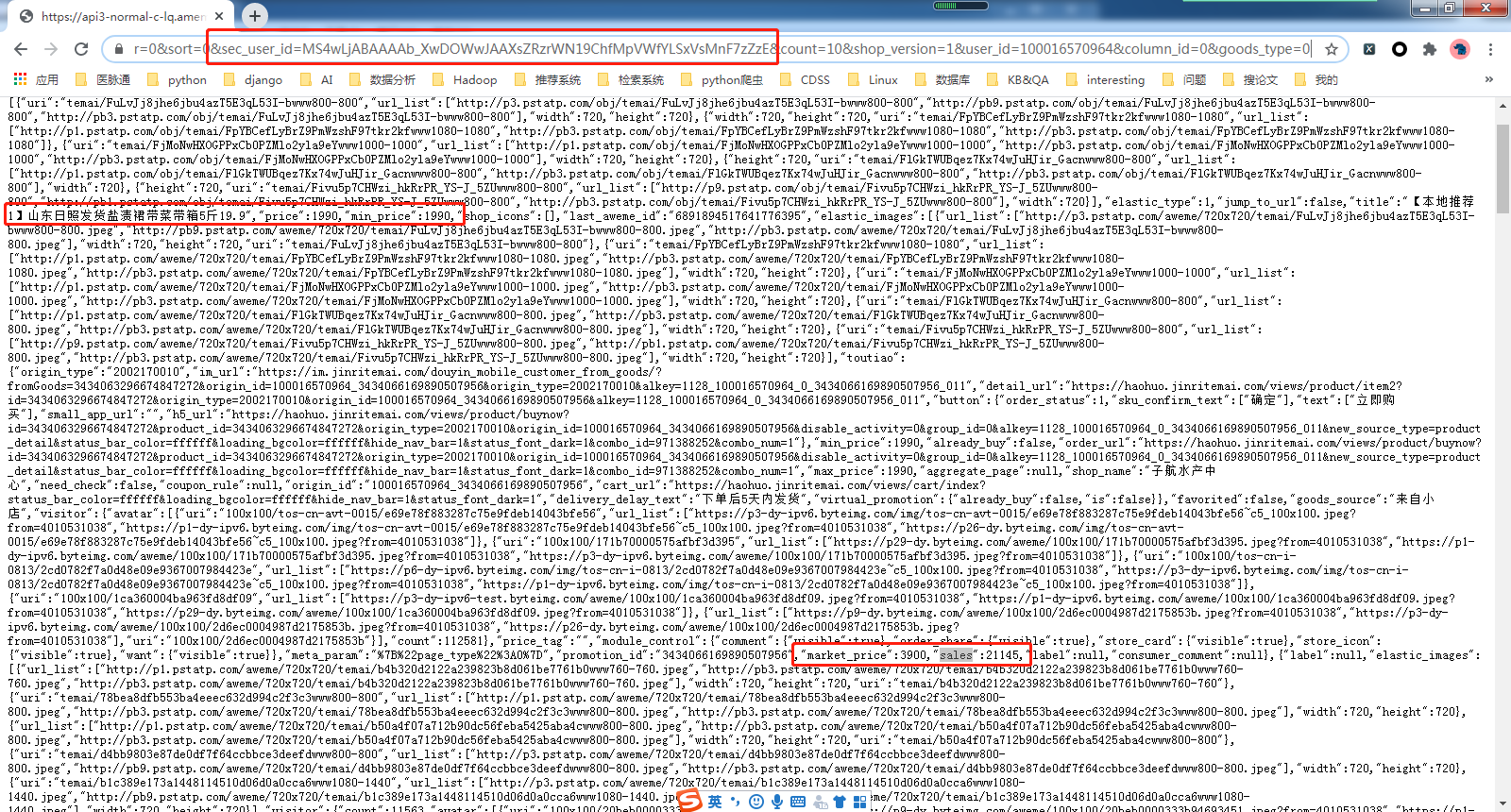Toggle Sogou punctuation mode
Image resolution: width=1511 pixels, height=812 pixels.
pyautogui.click(x=736, y=802)
